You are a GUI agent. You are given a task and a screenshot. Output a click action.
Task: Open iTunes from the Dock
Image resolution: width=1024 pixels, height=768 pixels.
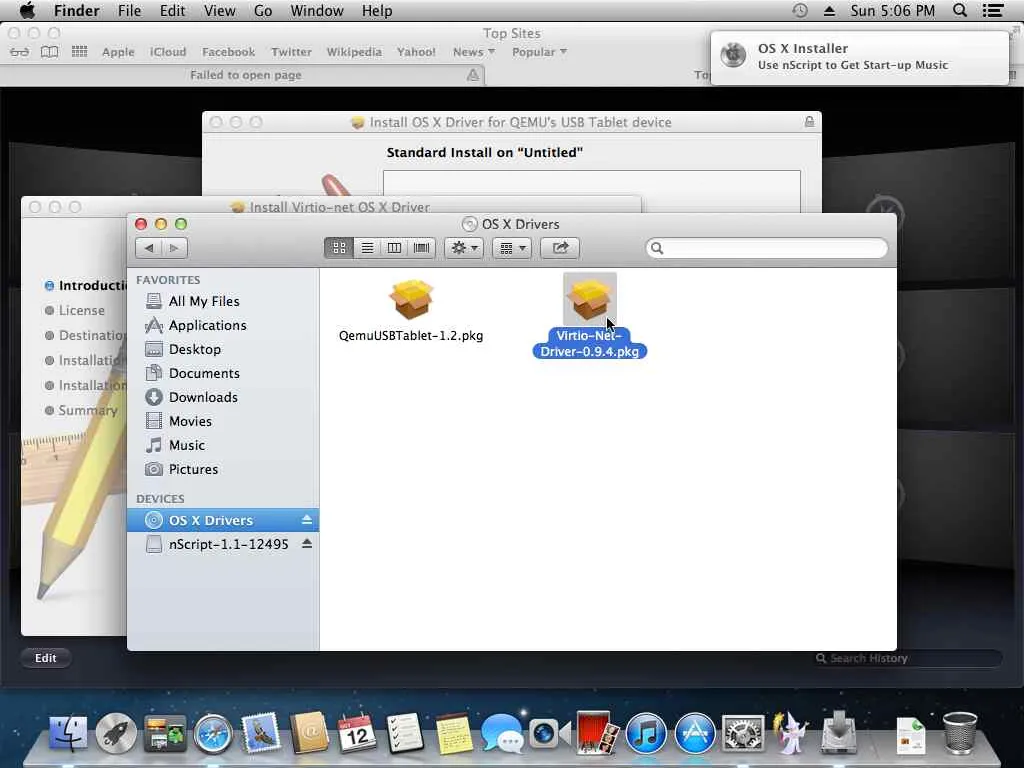point(646,733)
